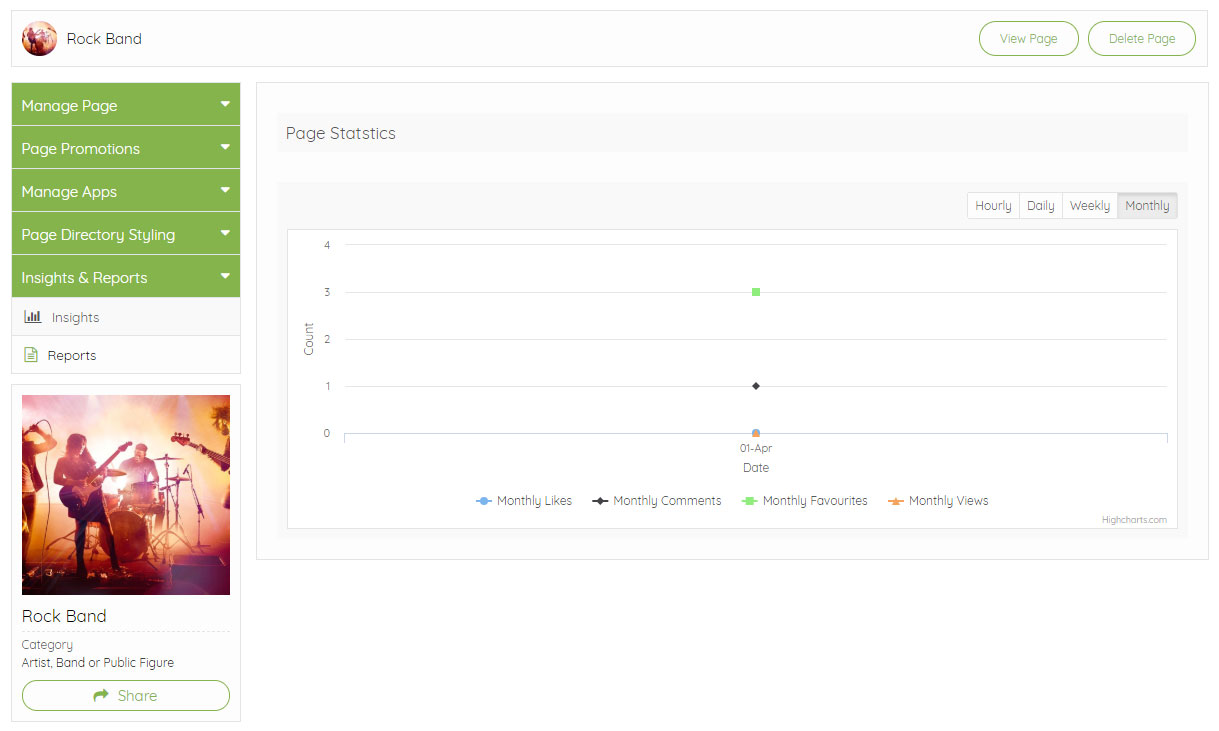The width and height of the screenshot is (1219, 731).
Task: Click the Insights bar chart icon
Action: coord(33,317)
